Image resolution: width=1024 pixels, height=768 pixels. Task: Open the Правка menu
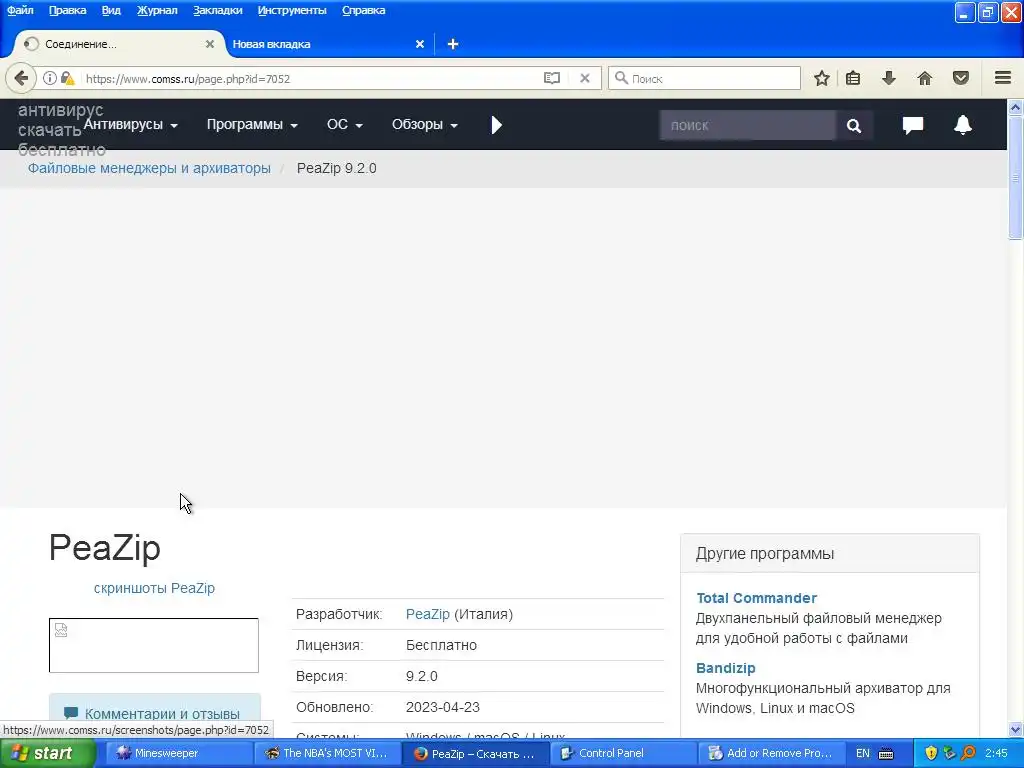click(67, 10)
